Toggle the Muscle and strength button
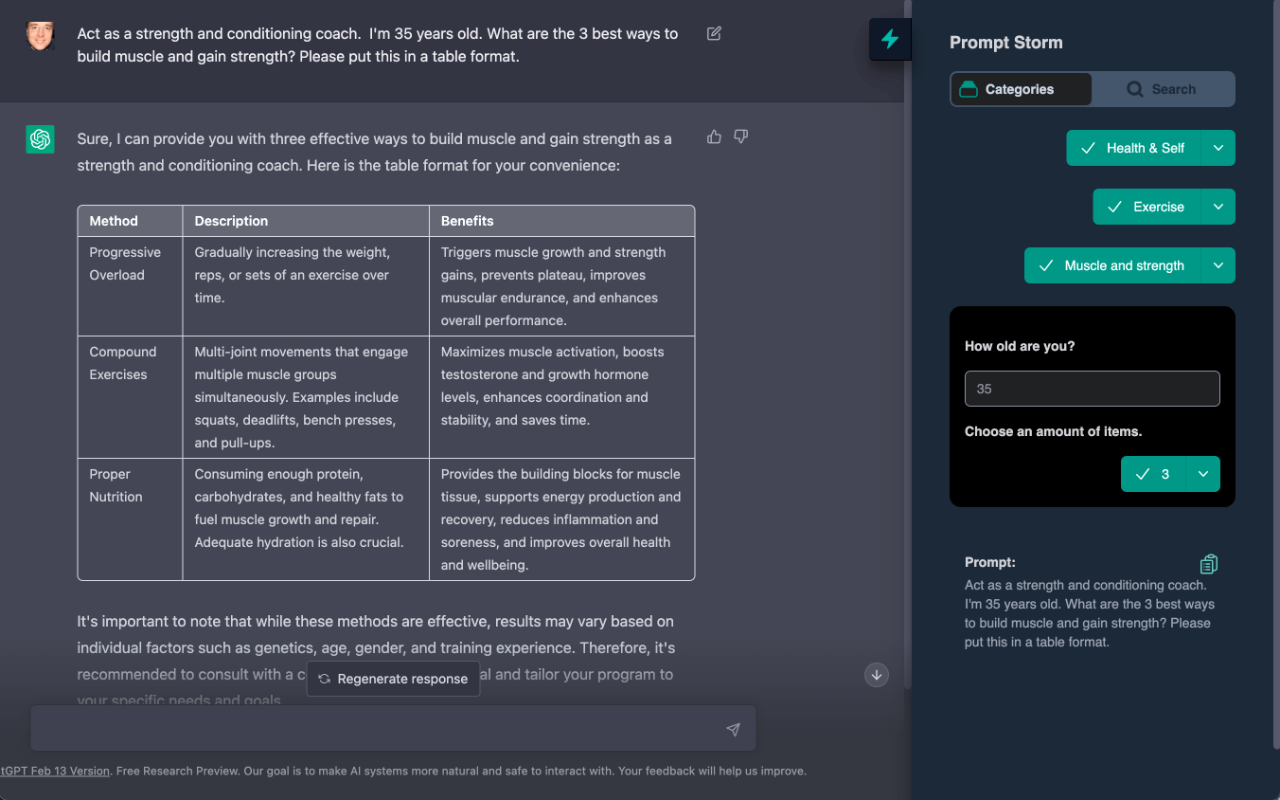1280x800 pixels. 1112,266
